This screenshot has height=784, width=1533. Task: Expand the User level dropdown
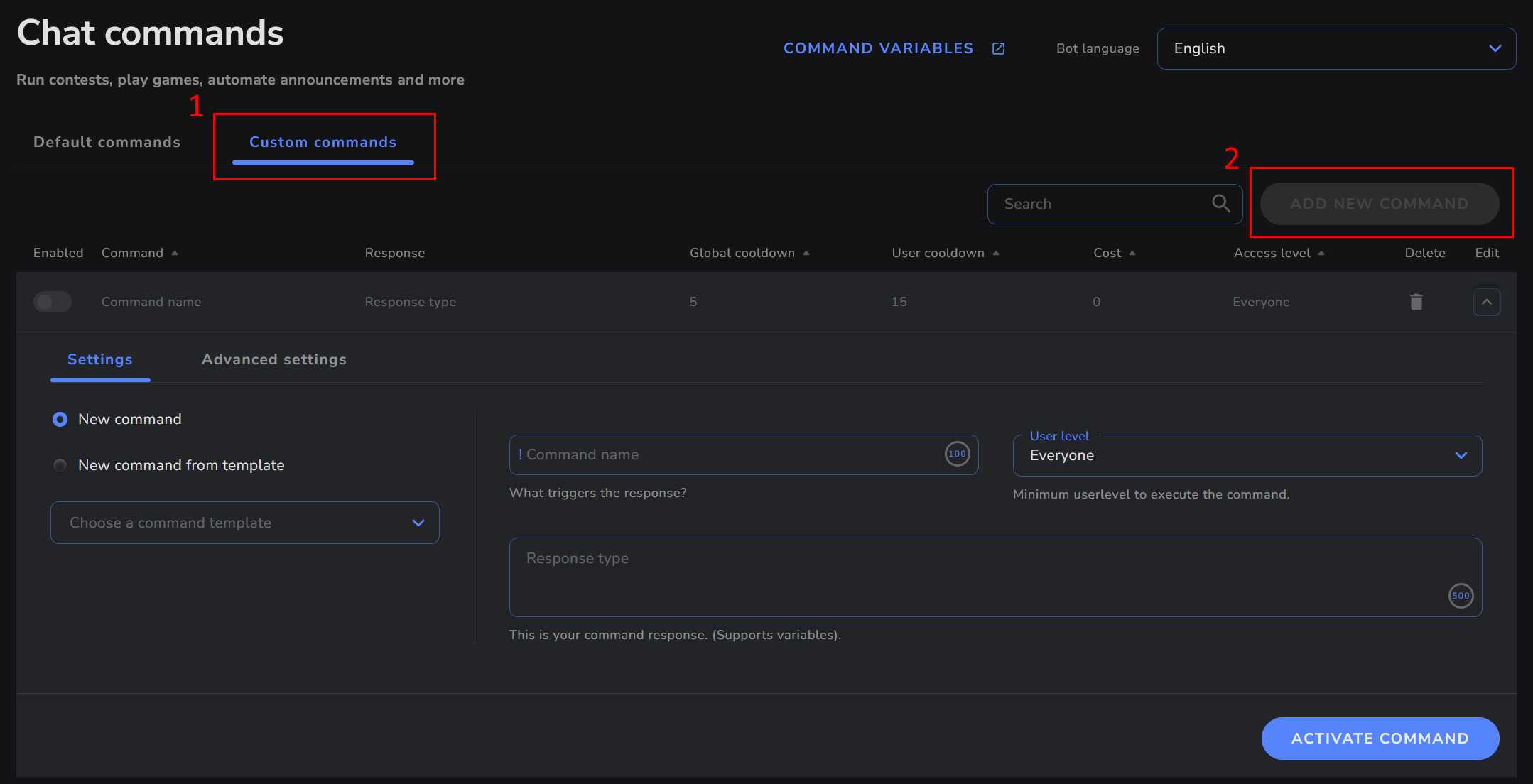click(x=1247, y=455)
